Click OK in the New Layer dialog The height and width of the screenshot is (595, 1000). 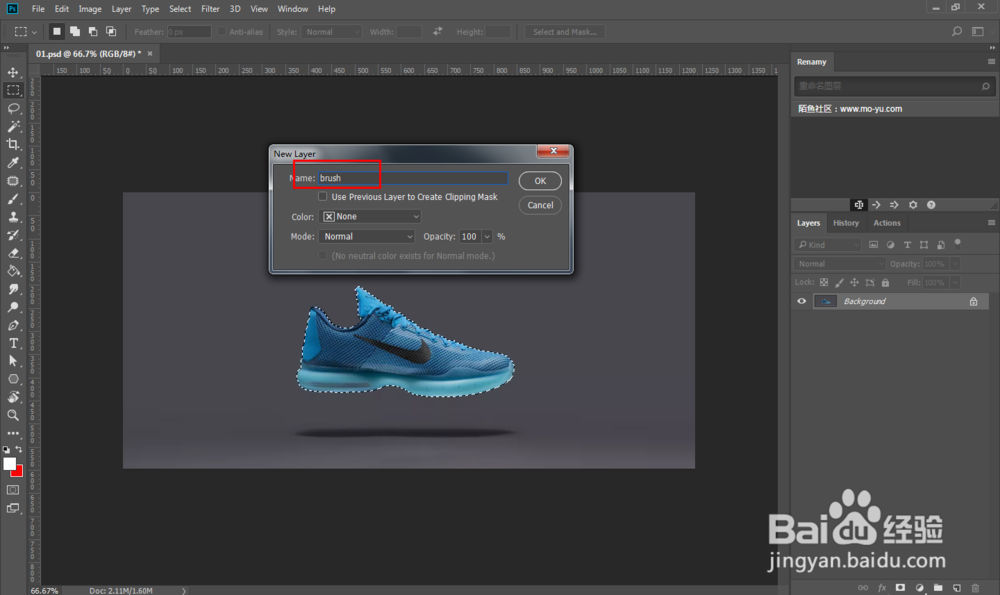[540, 180]
